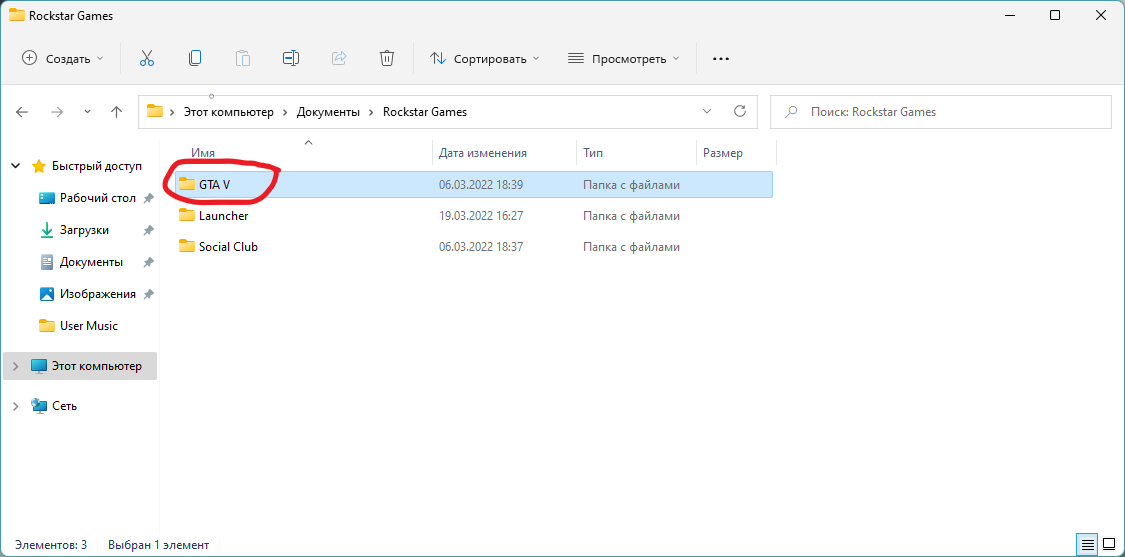Click the search magnifier icon
Image resolution: width=1125 pixels, height=557 pixels.
[791, 112]
